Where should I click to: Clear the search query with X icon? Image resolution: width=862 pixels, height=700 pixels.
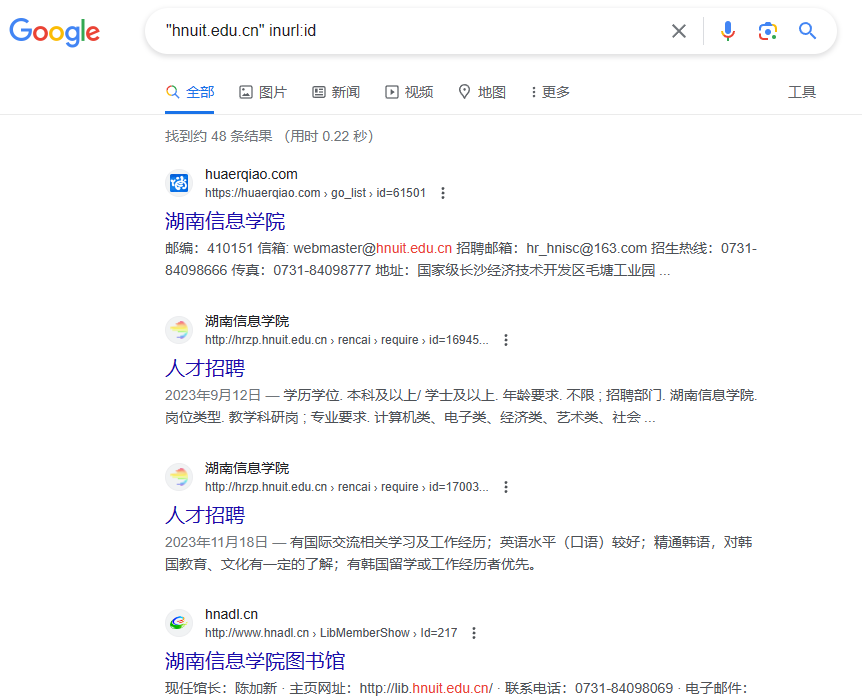tap(679, 31)
